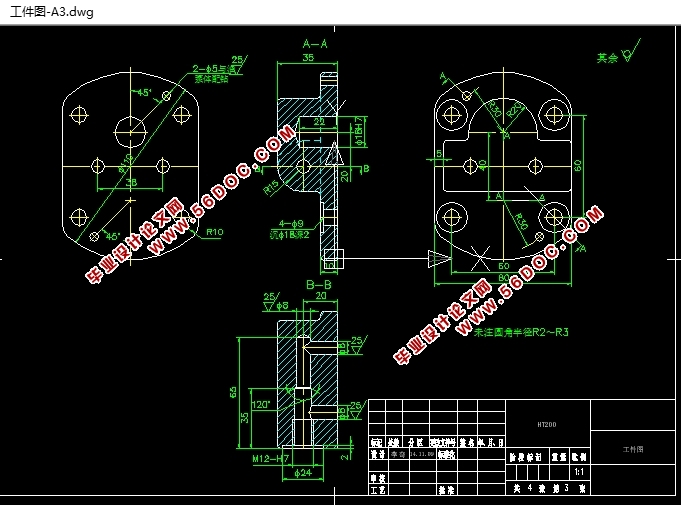Click the 65 height dimension beside B-B view
The height and width of the screenshot is (505, 681).
[x=234, y=390]
